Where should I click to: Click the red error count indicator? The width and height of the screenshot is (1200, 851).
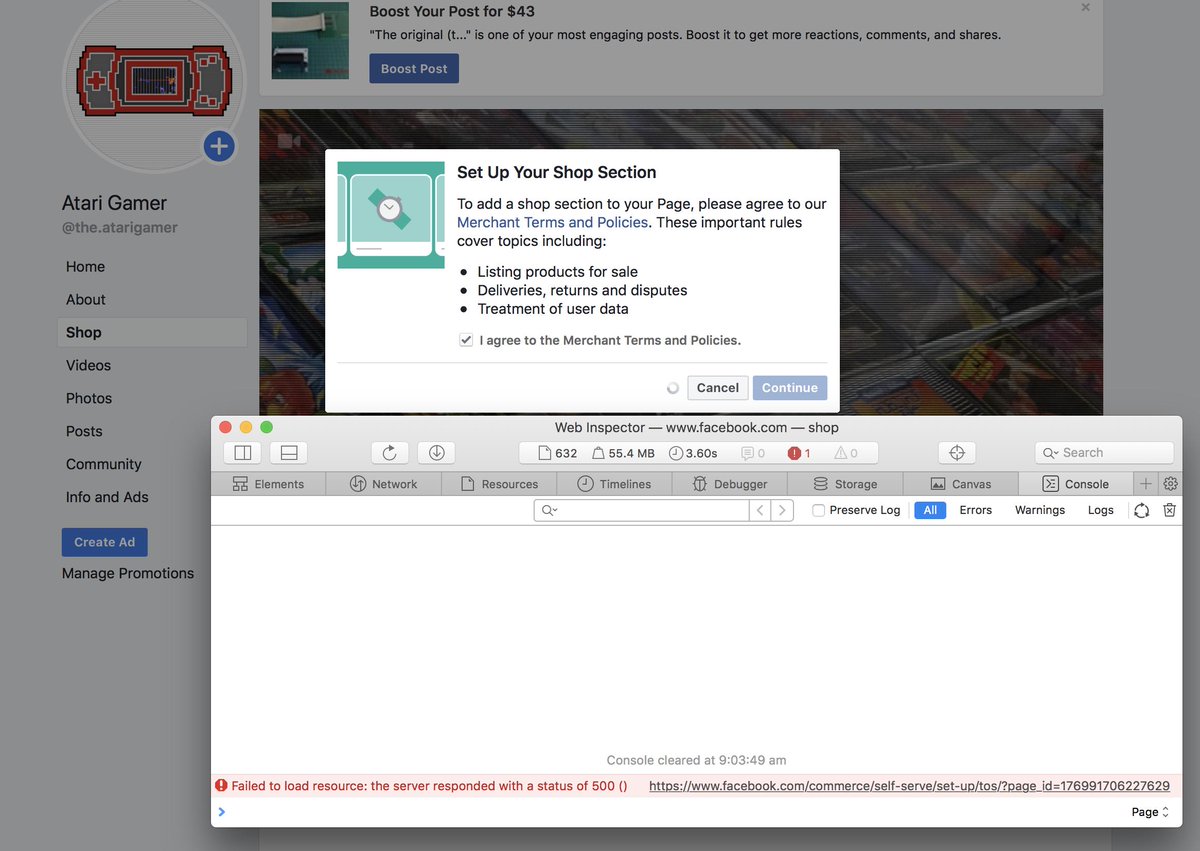799,453
